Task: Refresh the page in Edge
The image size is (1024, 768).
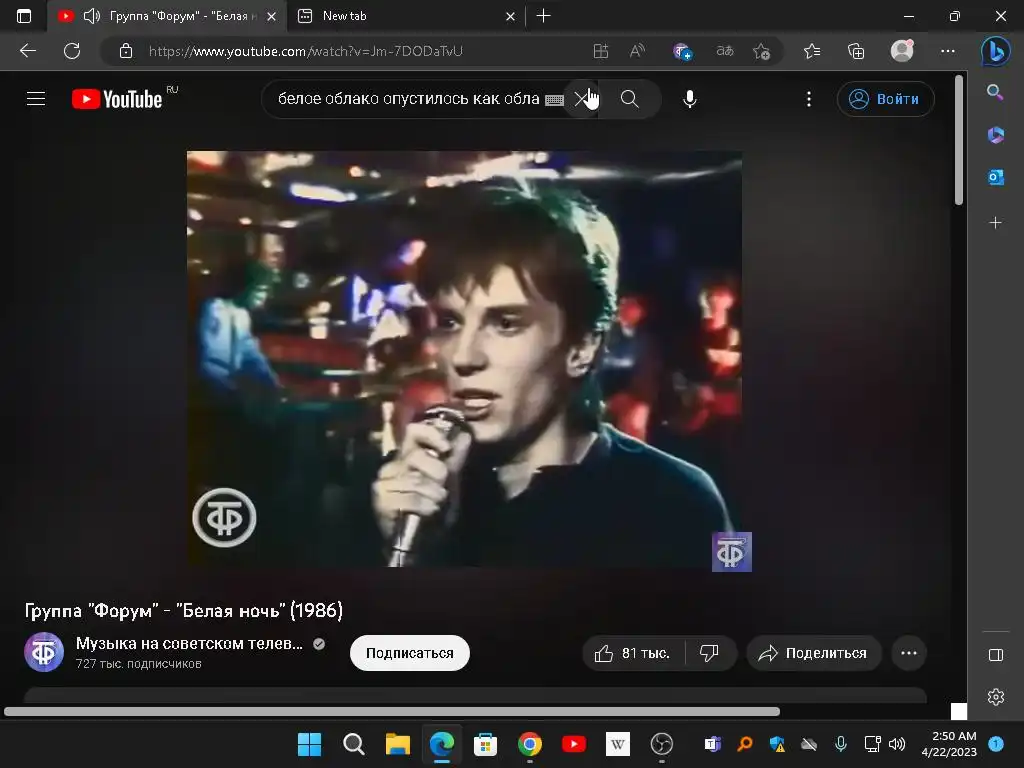Action: point(72,51)
